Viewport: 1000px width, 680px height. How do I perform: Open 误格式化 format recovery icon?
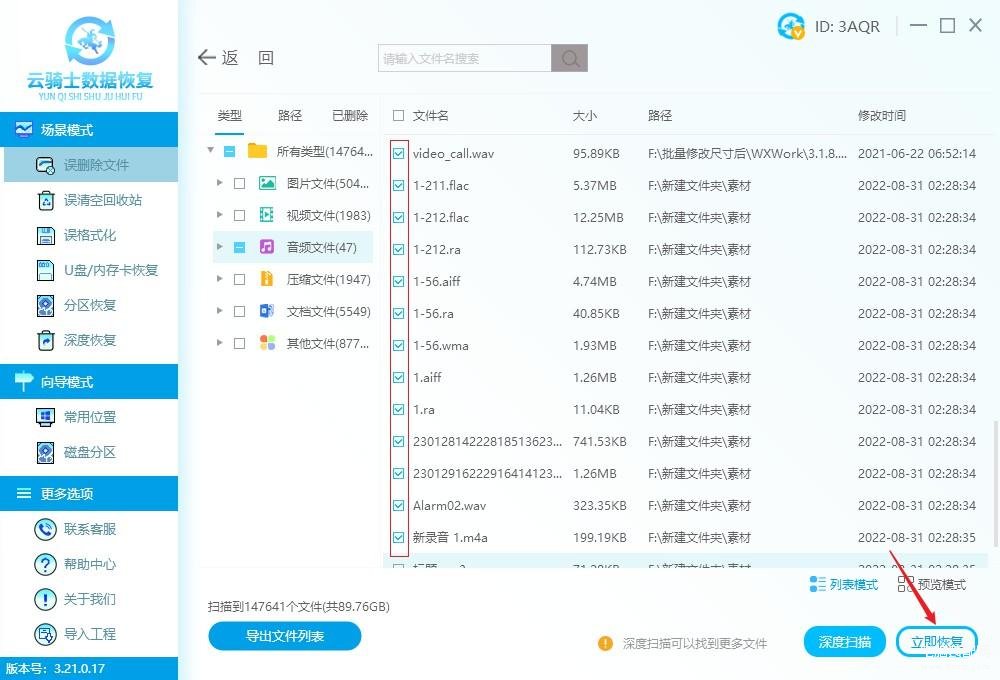(x=46, y=235)
